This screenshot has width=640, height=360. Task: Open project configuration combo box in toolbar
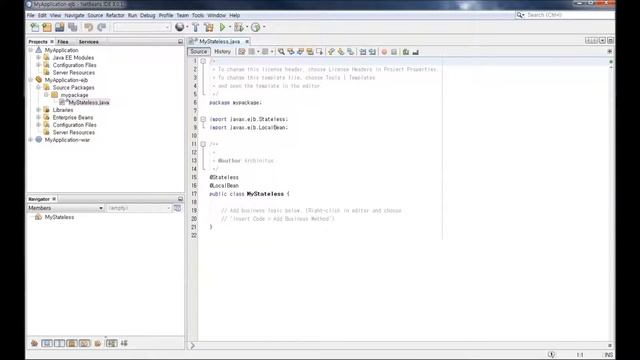click(142, 27)
